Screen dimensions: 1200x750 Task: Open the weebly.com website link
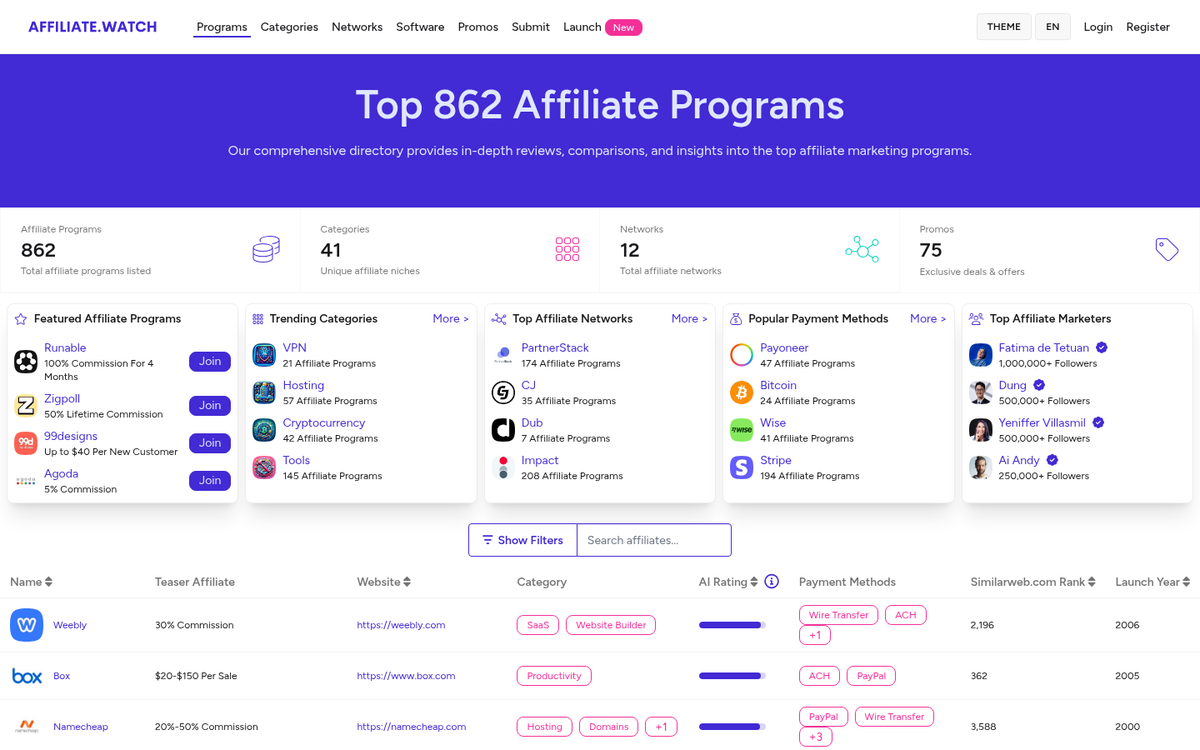(x=401, y=624)
